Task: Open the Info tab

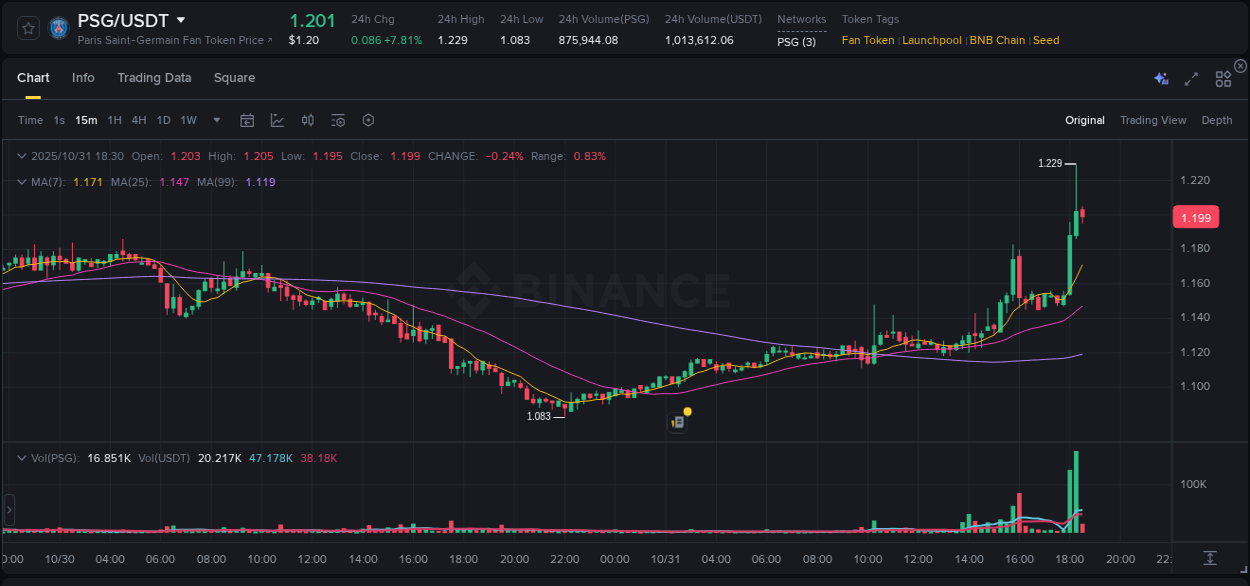Action: (83, 78)
